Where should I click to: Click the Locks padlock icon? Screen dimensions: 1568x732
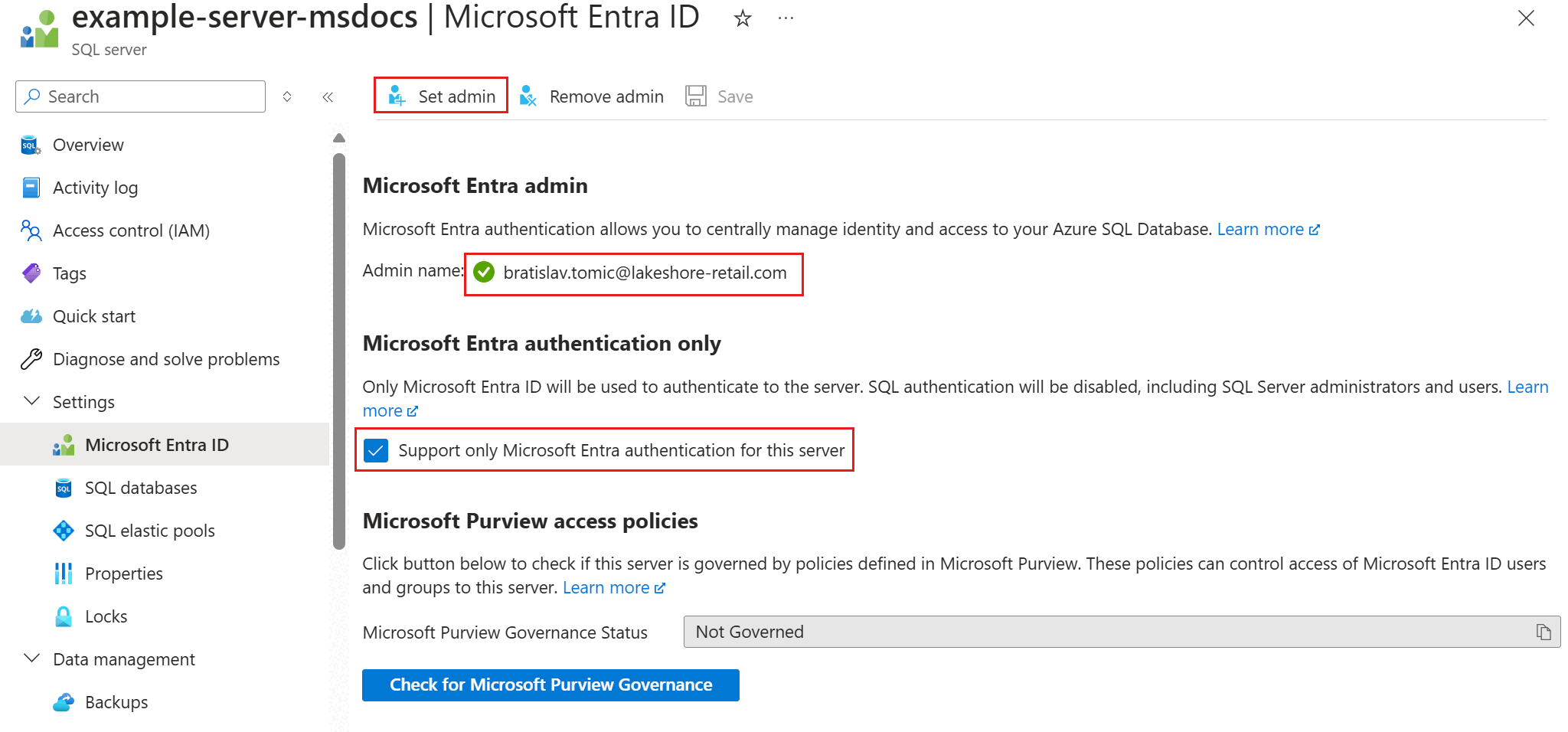coord(64,616)
